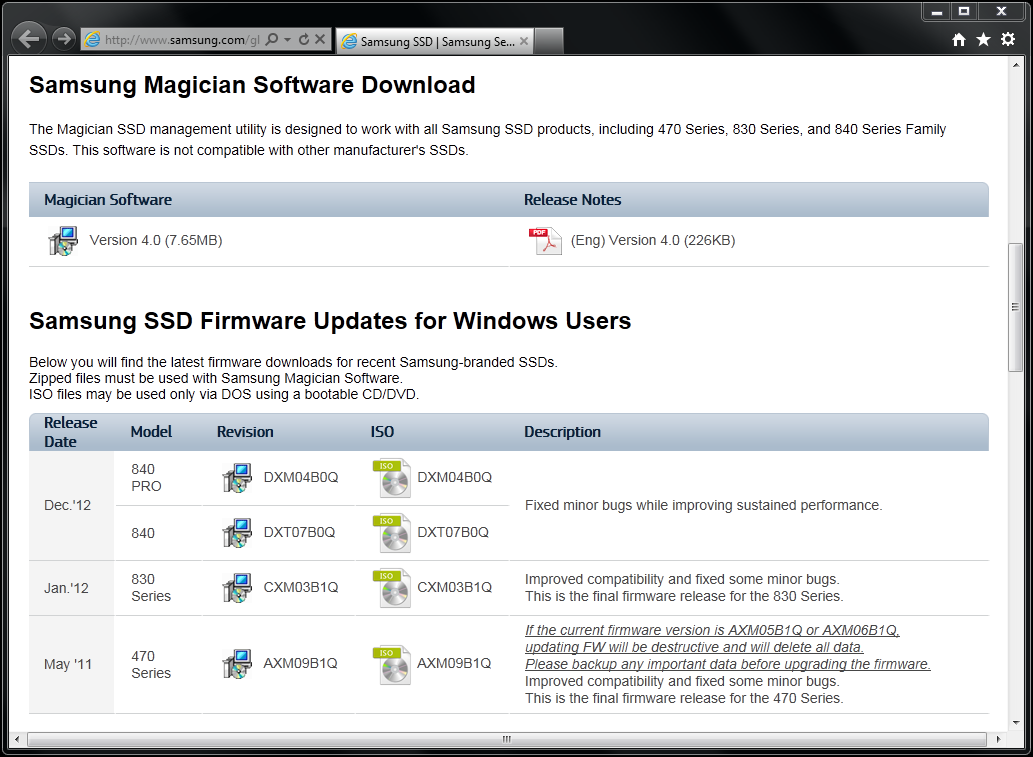
Task: Click the 'ISO' column header
Action: click(x=382, y=432)
